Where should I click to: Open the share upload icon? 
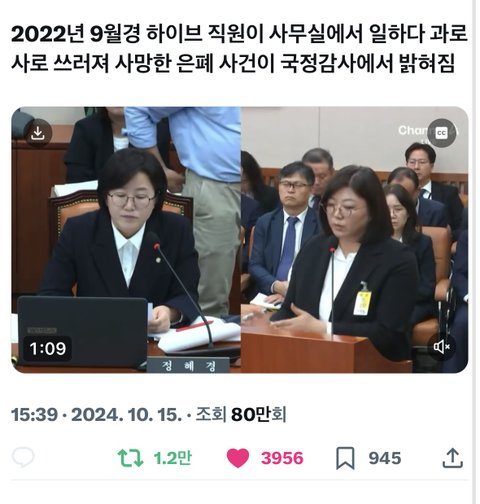coord(452,458)
